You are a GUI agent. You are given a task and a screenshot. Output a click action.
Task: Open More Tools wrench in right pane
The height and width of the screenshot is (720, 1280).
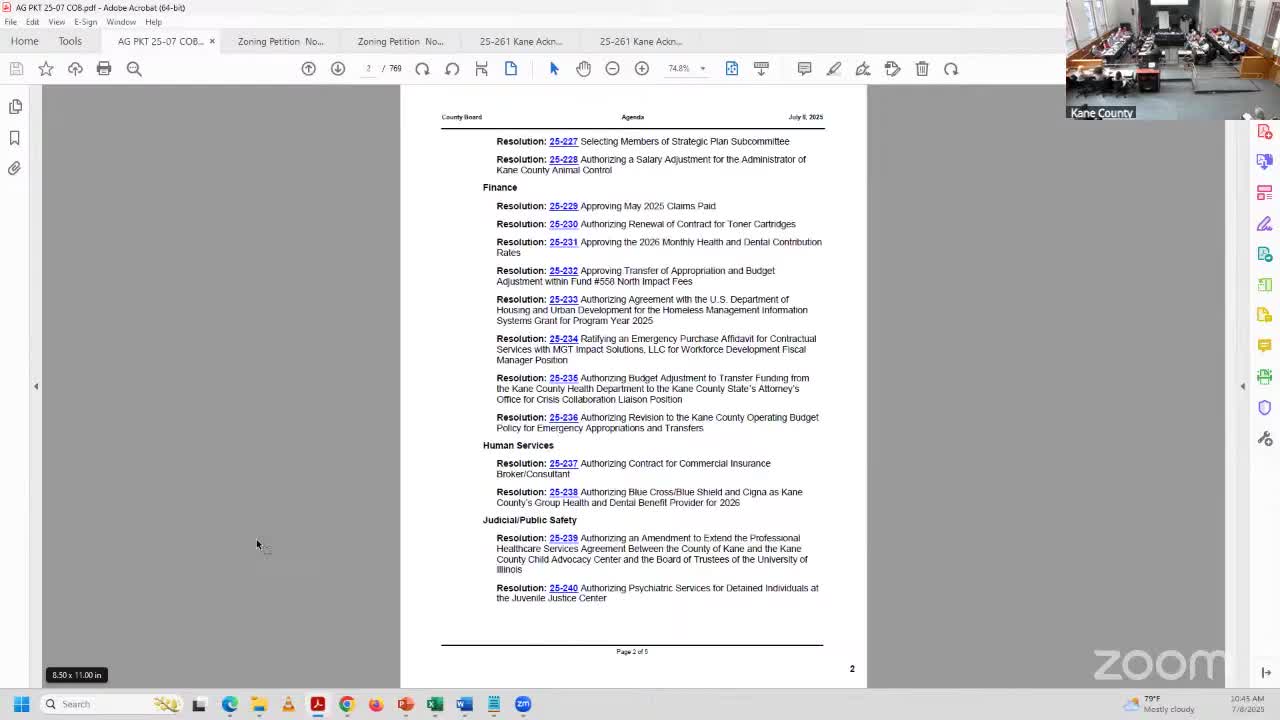click(1265, 439)
